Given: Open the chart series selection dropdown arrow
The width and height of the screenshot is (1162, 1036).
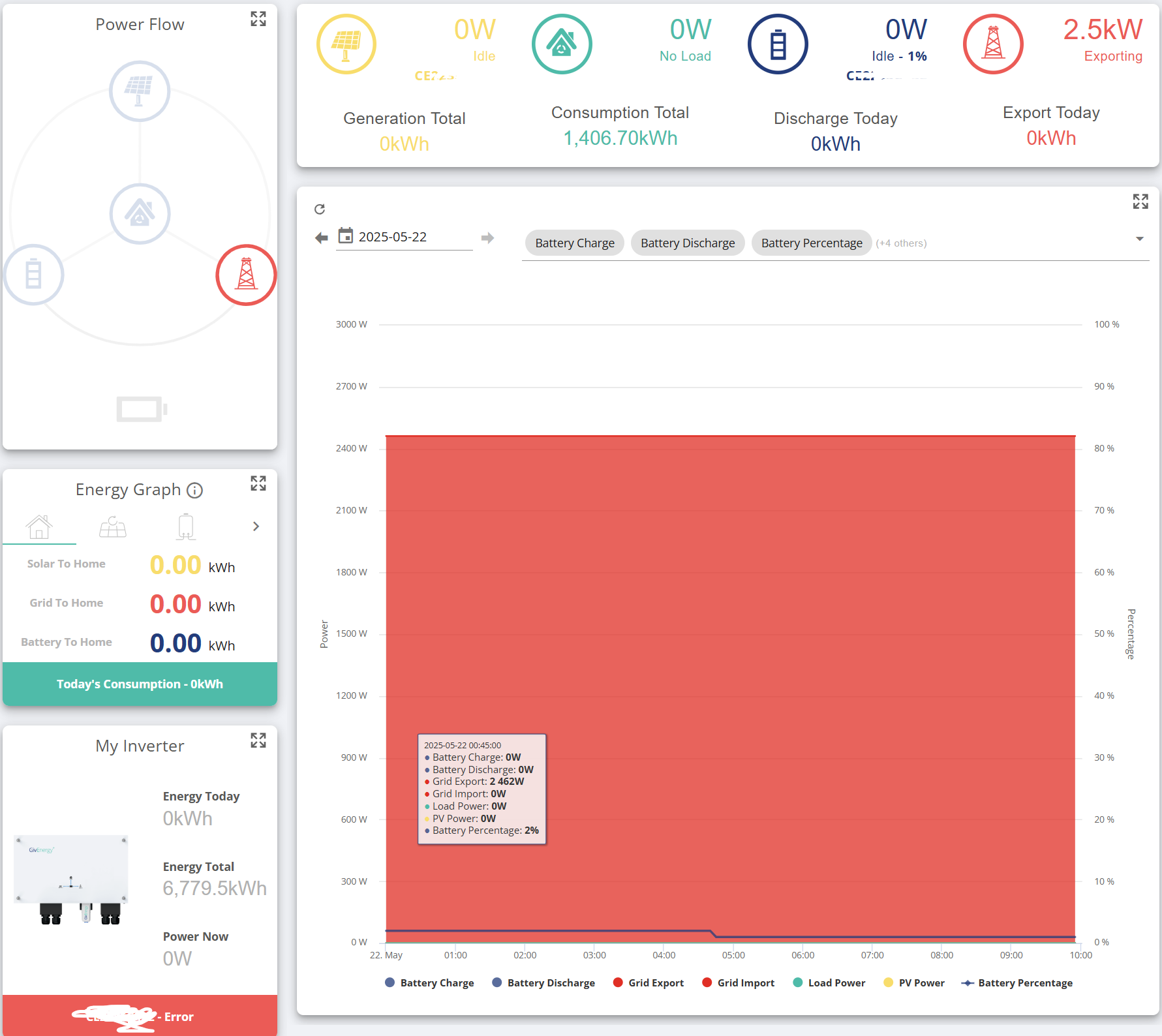Looking at the screenshot, I should click(1140, 239).
